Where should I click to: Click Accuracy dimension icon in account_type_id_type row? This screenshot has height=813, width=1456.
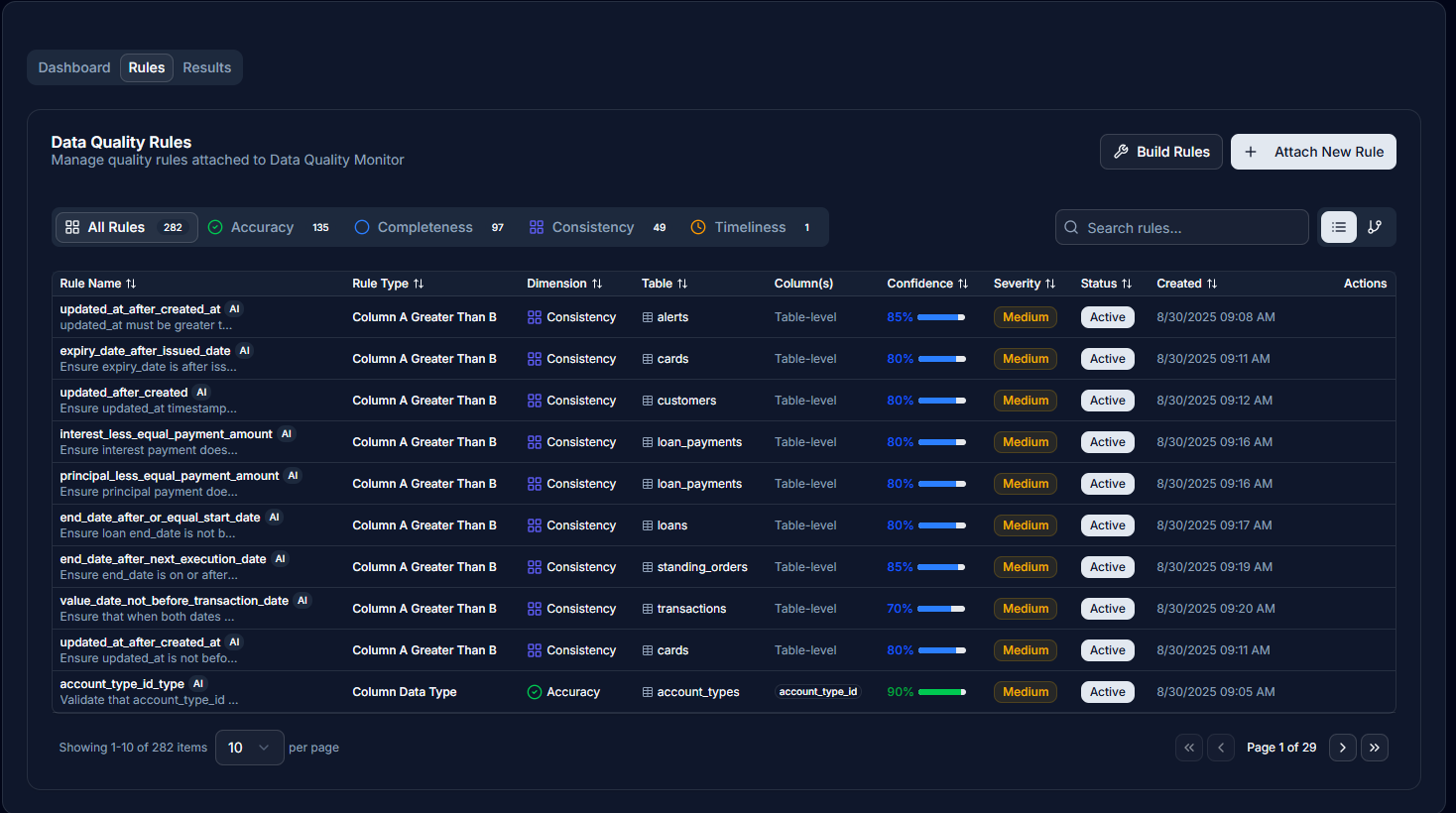coord(535,692)
